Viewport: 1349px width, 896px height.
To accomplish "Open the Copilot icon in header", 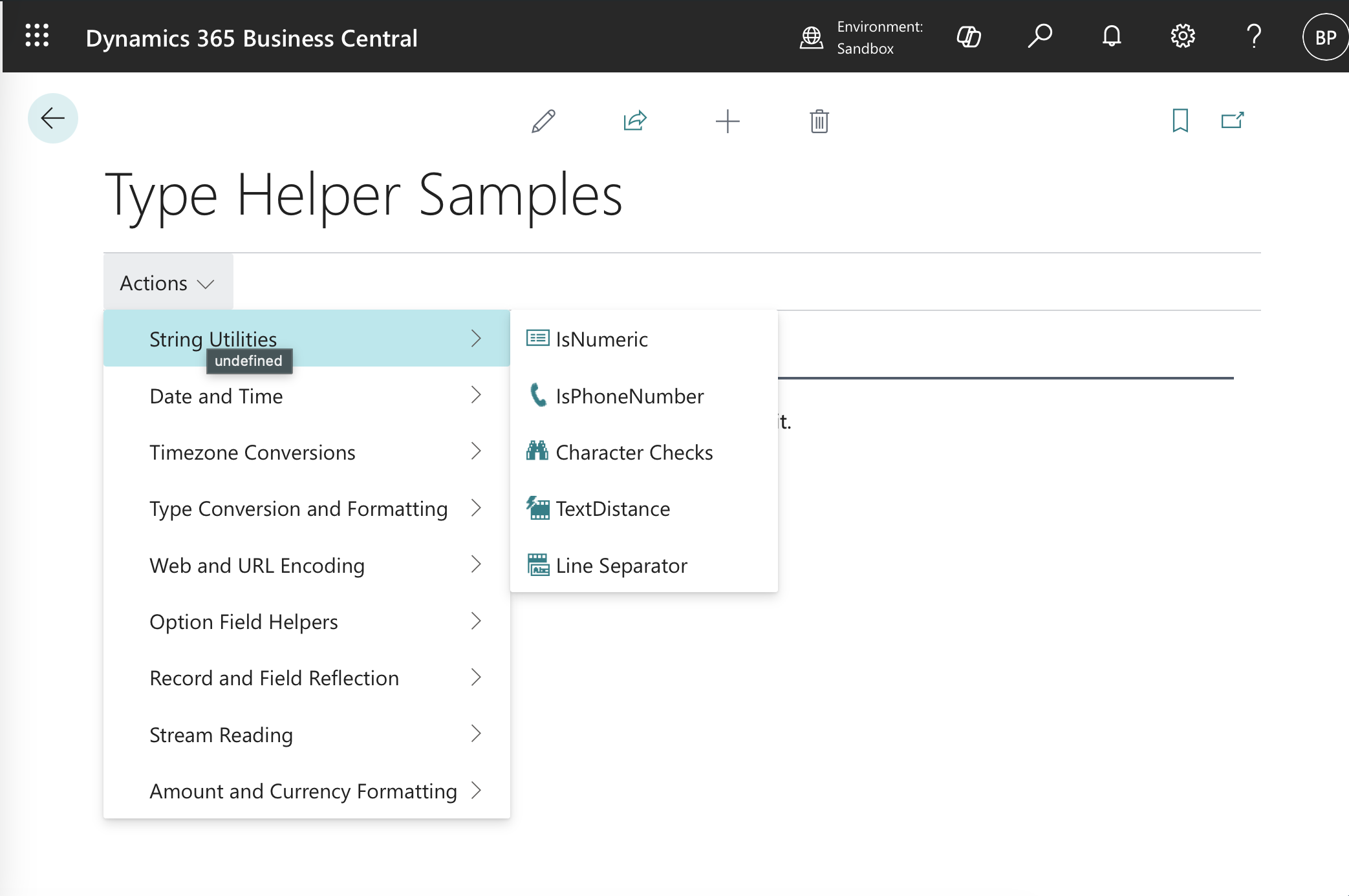I will coord(969,37).
